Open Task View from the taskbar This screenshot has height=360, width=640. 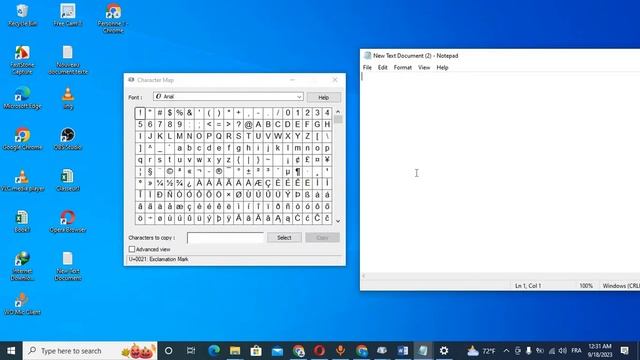(x=191, y=351)
